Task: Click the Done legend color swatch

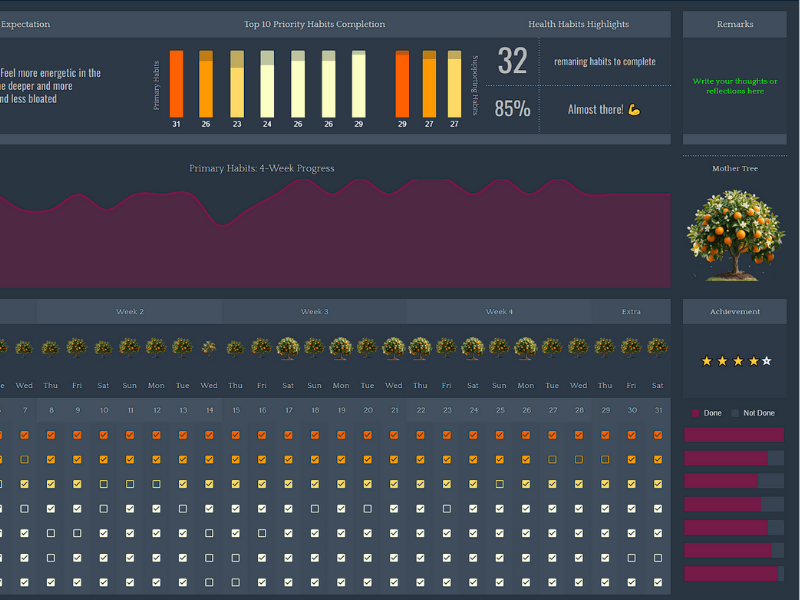Action: click(x=696, y=413)
